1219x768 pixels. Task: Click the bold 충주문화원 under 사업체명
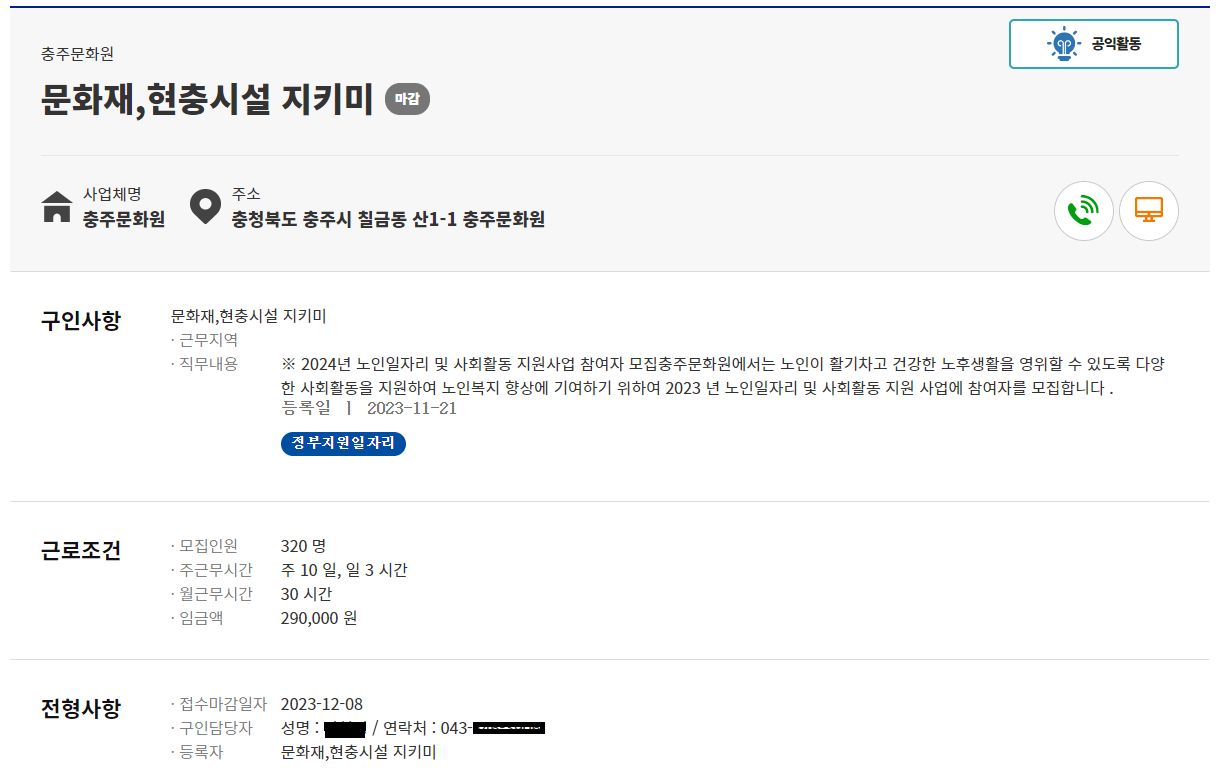[x=124, y=219]
